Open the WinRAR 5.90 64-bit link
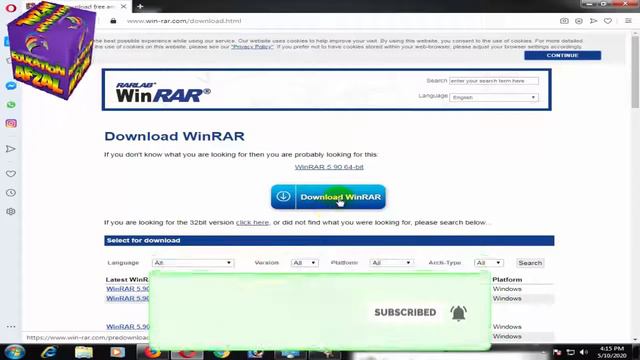Viewport: 640px width, 360px height. (329, 167)
